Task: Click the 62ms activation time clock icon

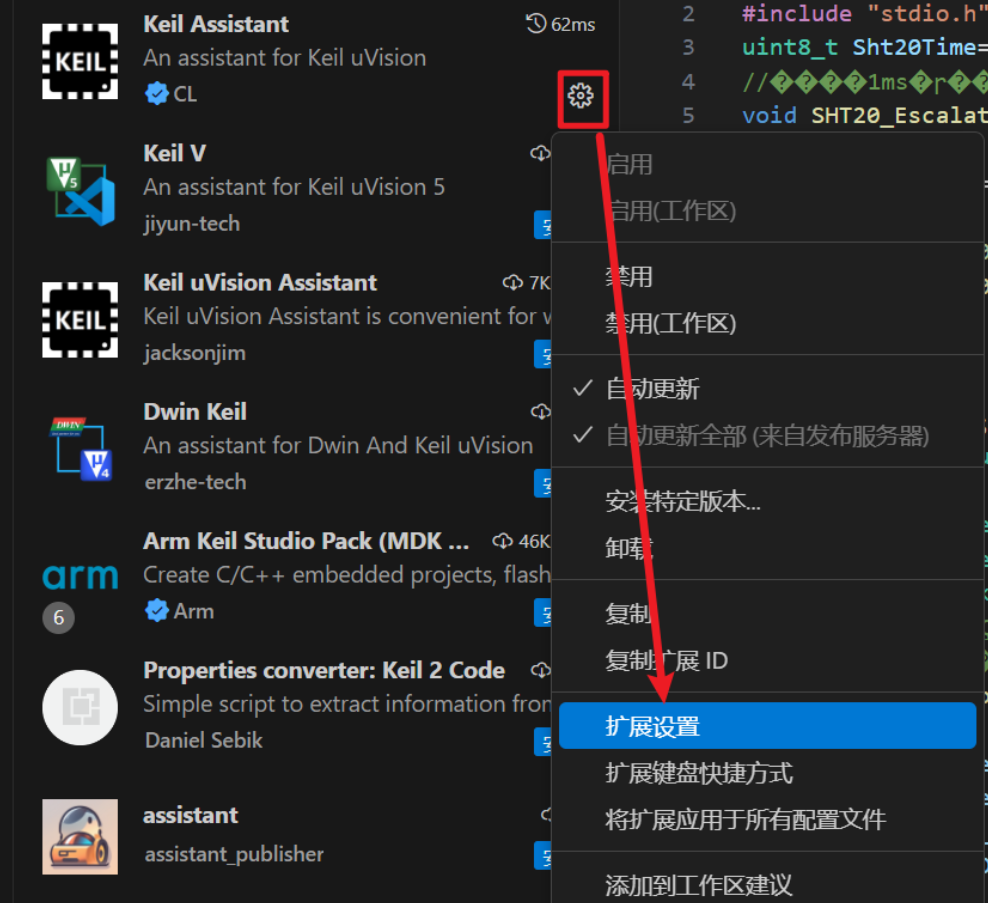Action: tap(536, 24)
